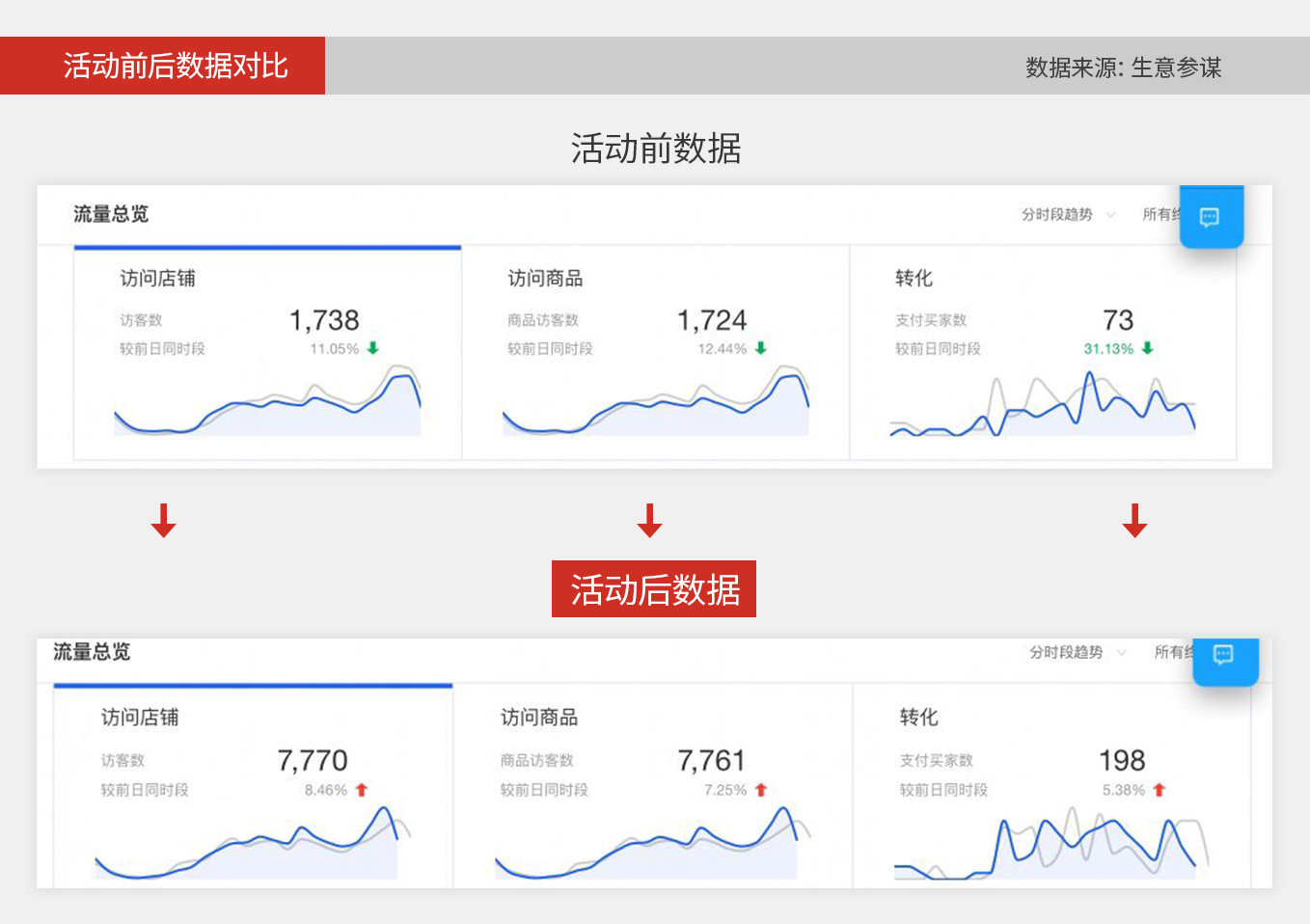Click the green decline arrow beside 11.05%
The height and width of the screenshot is (924, 1310).
coord(372,349)
